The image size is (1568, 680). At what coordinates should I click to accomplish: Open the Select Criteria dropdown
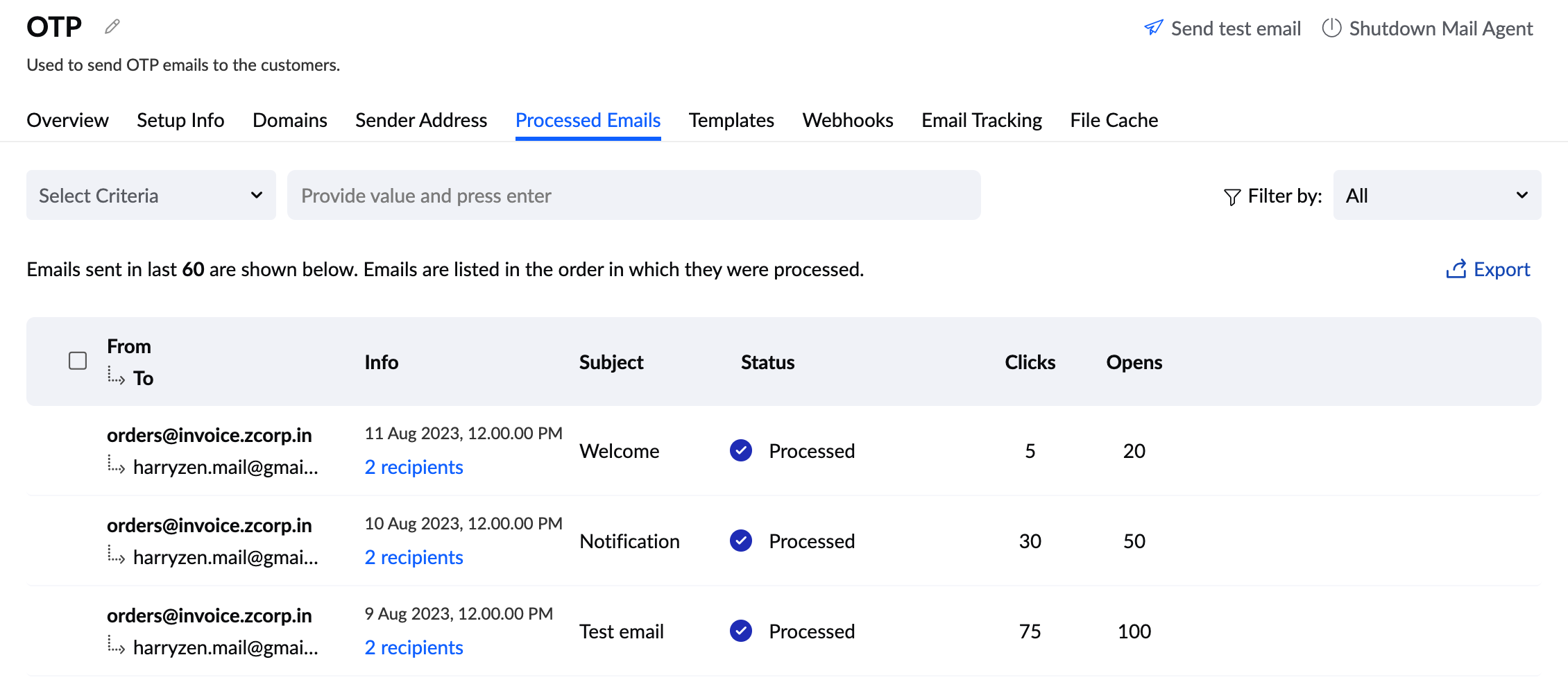(x=151, y=195)
